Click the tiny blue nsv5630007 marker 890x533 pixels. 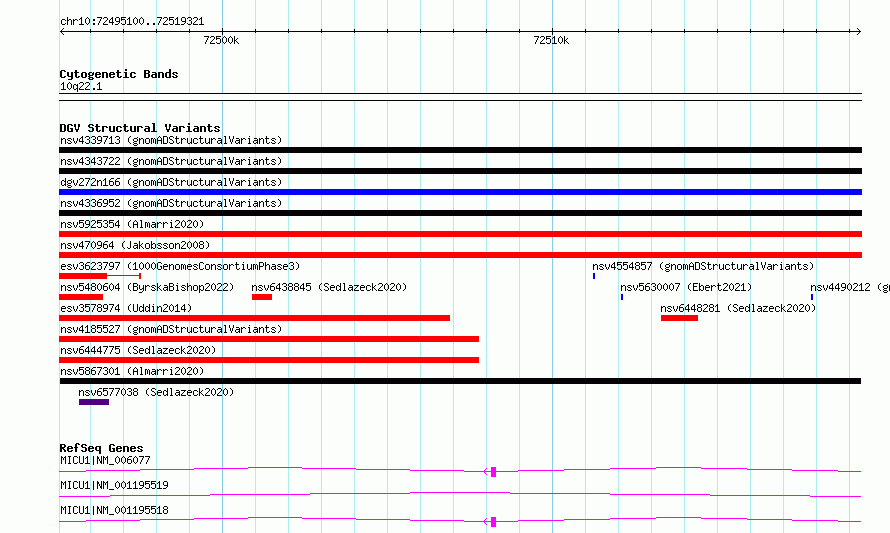tap(622, 297)
